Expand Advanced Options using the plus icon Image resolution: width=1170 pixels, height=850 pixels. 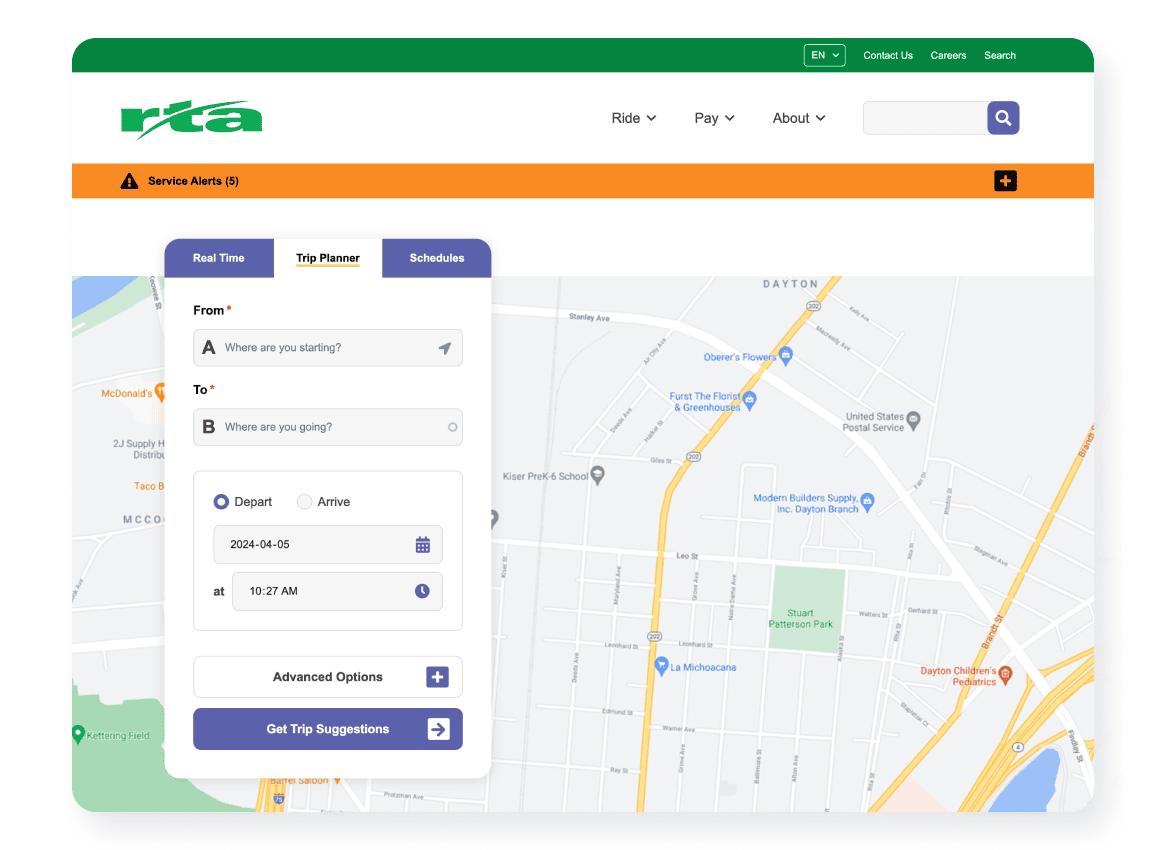(437, 677)
